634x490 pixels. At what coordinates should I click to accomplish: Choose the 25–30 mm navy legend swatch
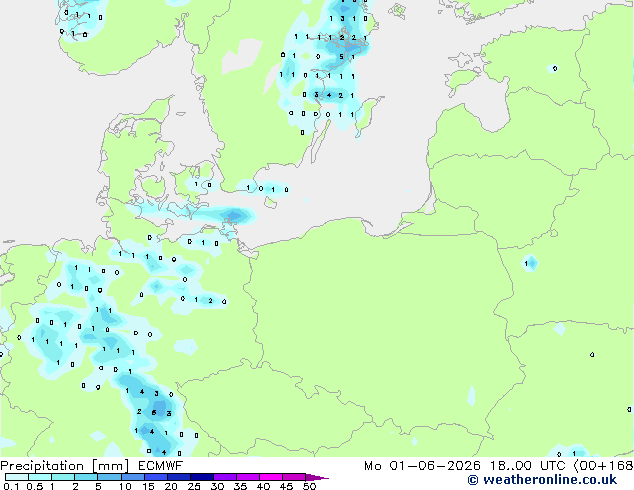(201, 477)
